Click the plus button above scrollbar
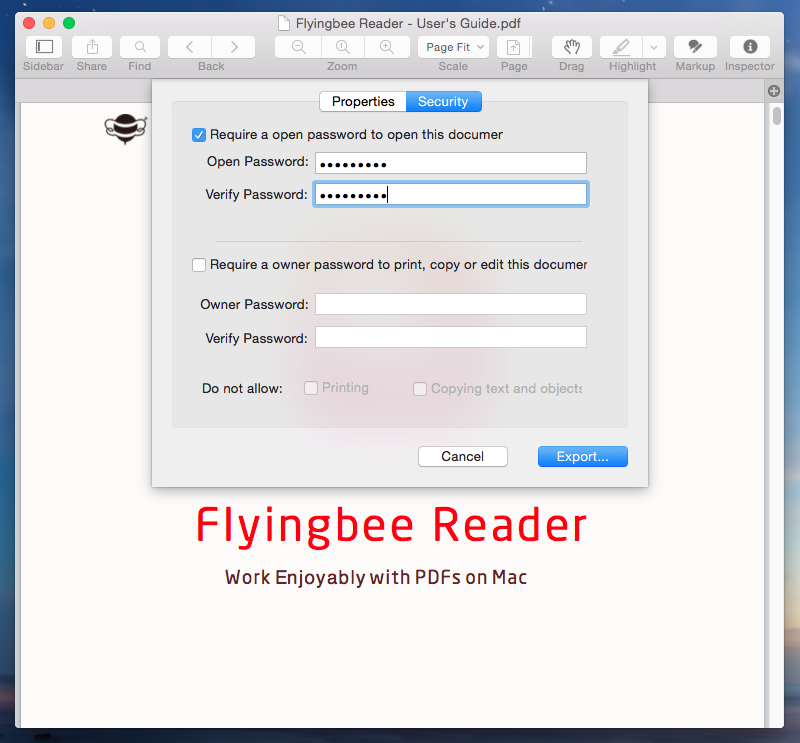 click(x=774, y=91)
